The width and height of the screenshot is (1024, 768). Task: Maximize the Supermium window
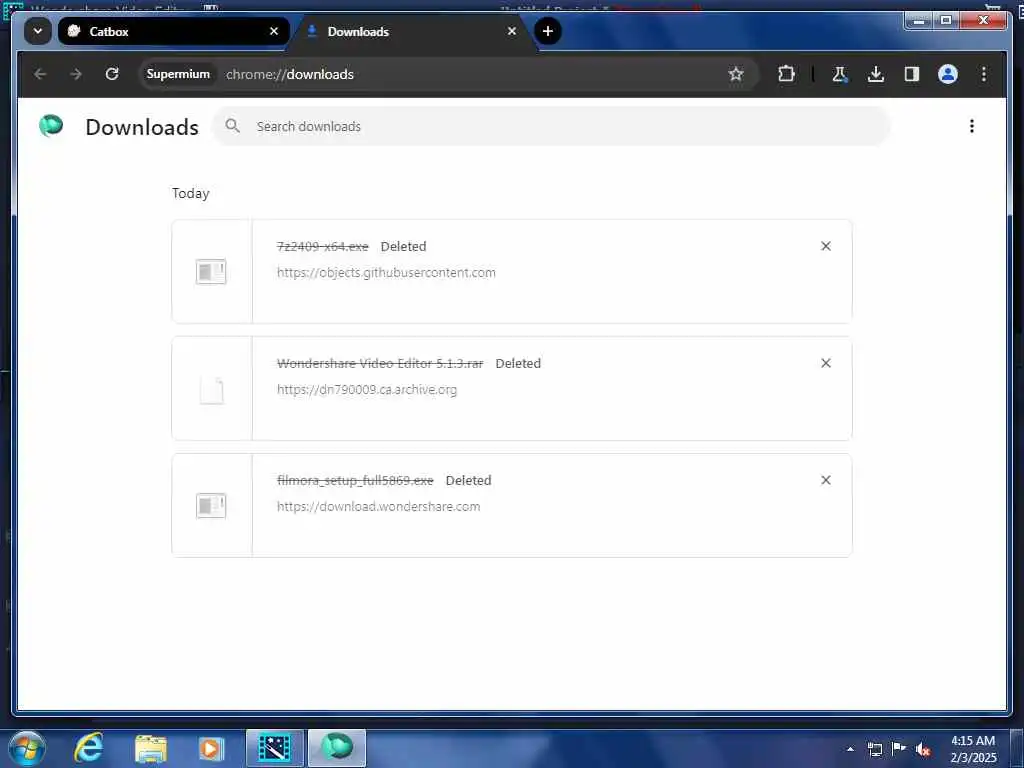coord(946,21)
